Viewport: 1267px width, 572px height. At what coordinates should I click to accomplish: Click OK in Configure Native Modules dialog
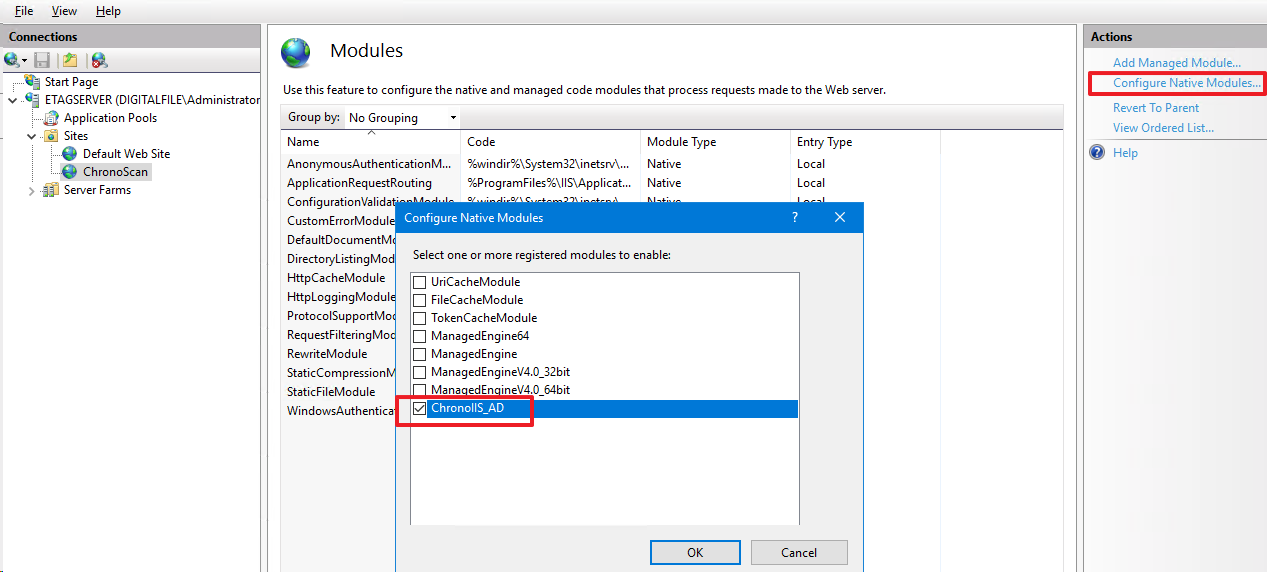(695, 552)
